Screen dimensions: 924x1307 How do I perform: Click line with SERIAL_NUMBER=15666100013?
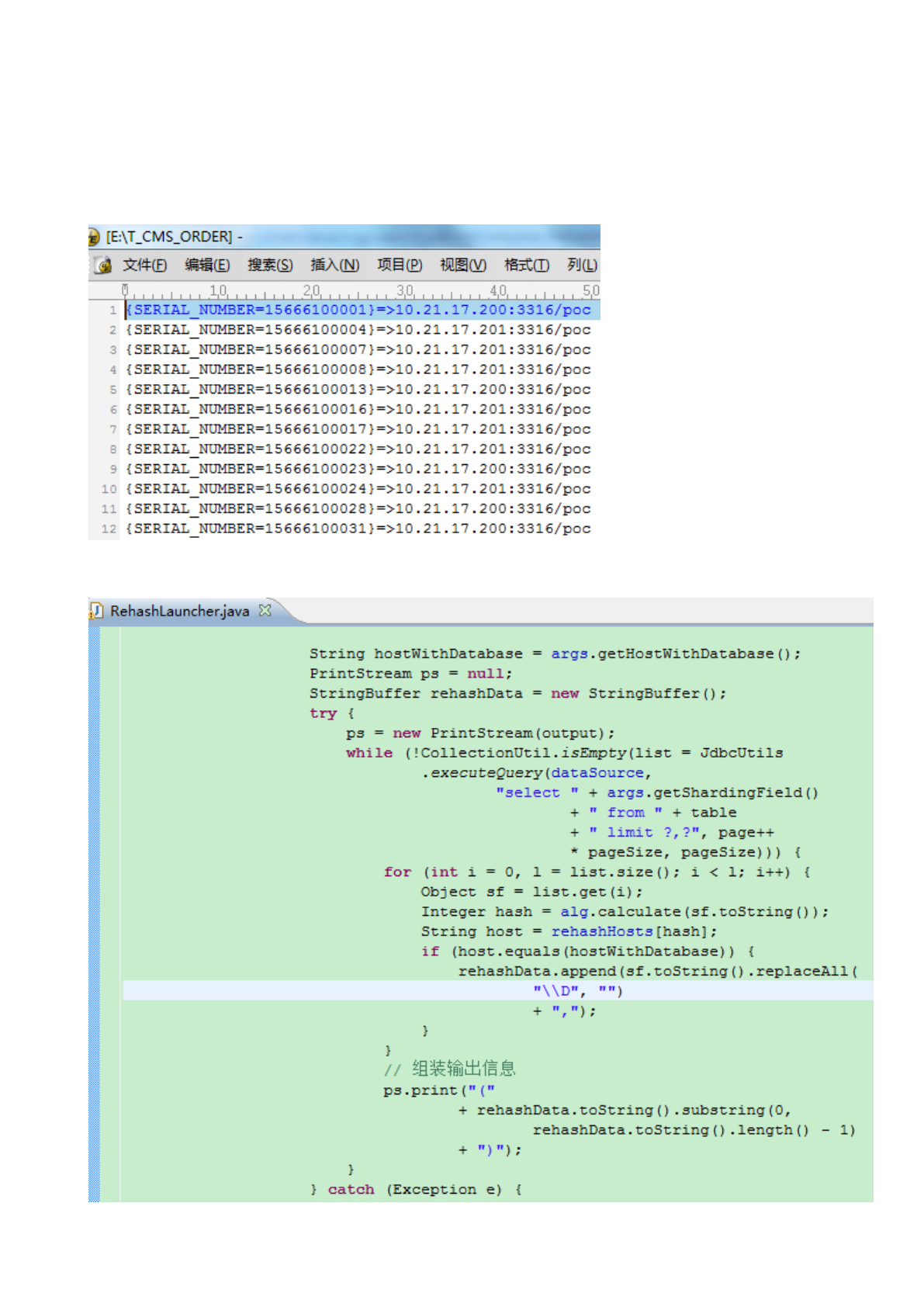coord(358,390)
